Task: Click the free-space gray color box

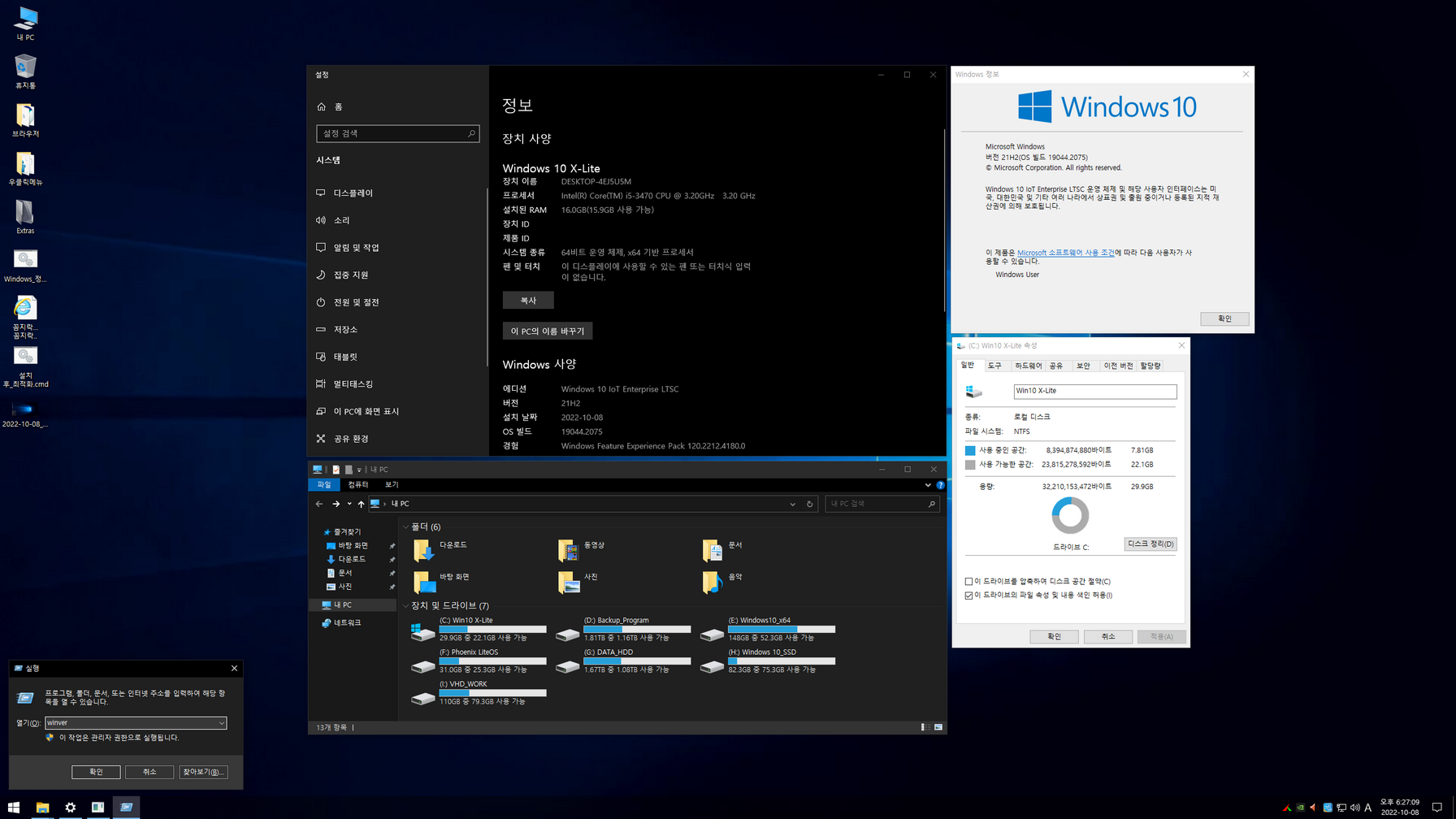Action: click(970, 465)
